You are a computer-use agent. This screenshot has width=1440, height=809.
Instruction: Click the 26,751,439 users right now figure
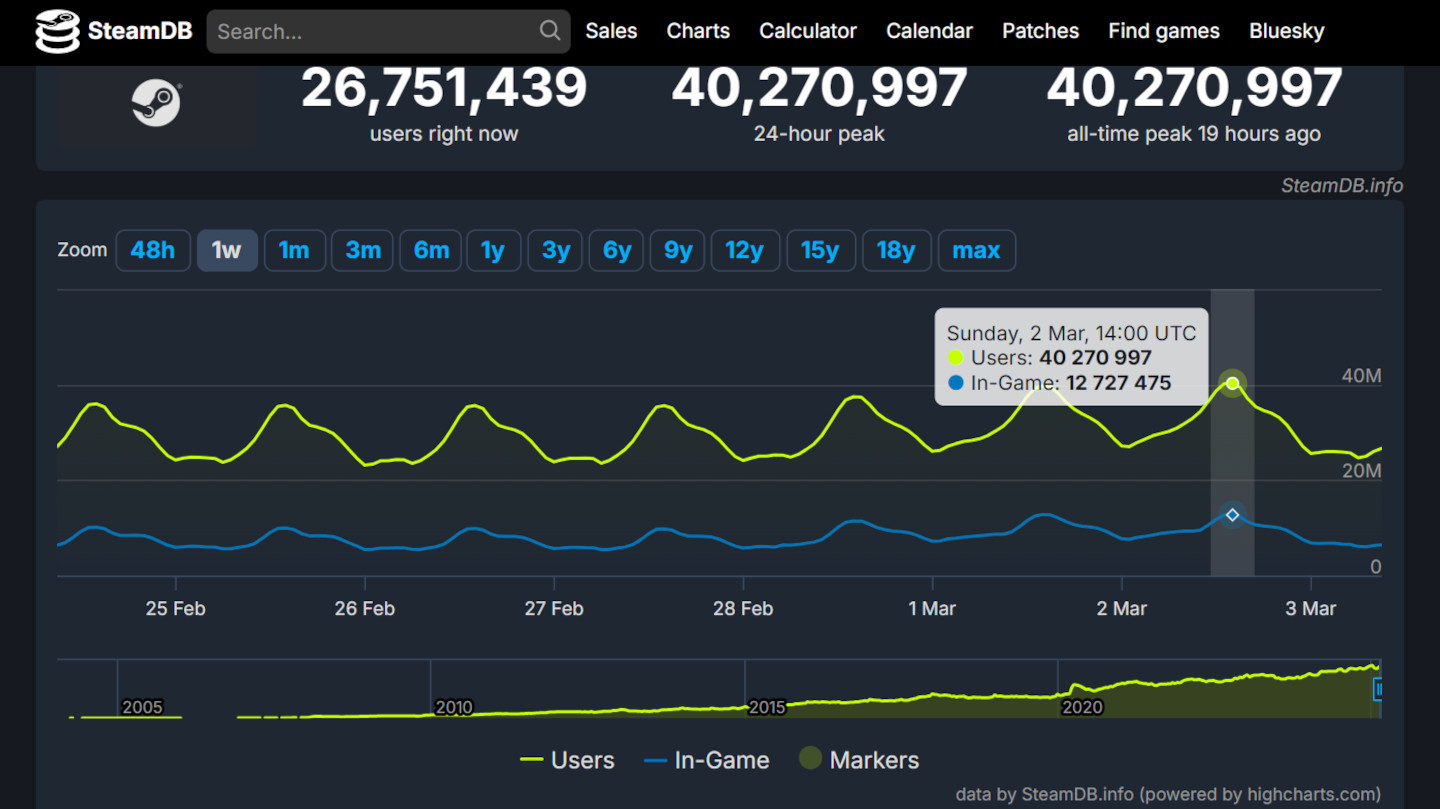(x=444, y=87)
